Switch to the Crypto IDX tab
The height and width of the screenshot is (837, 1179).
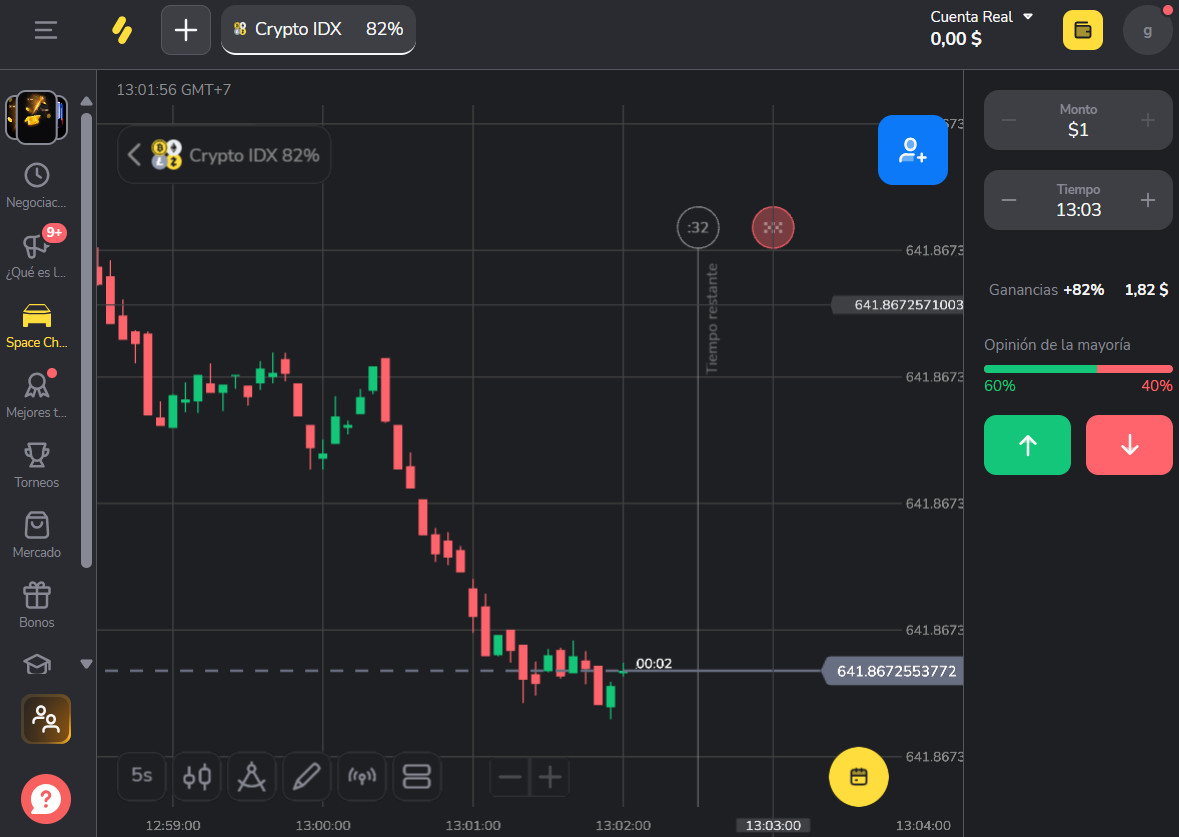(318, 30)
